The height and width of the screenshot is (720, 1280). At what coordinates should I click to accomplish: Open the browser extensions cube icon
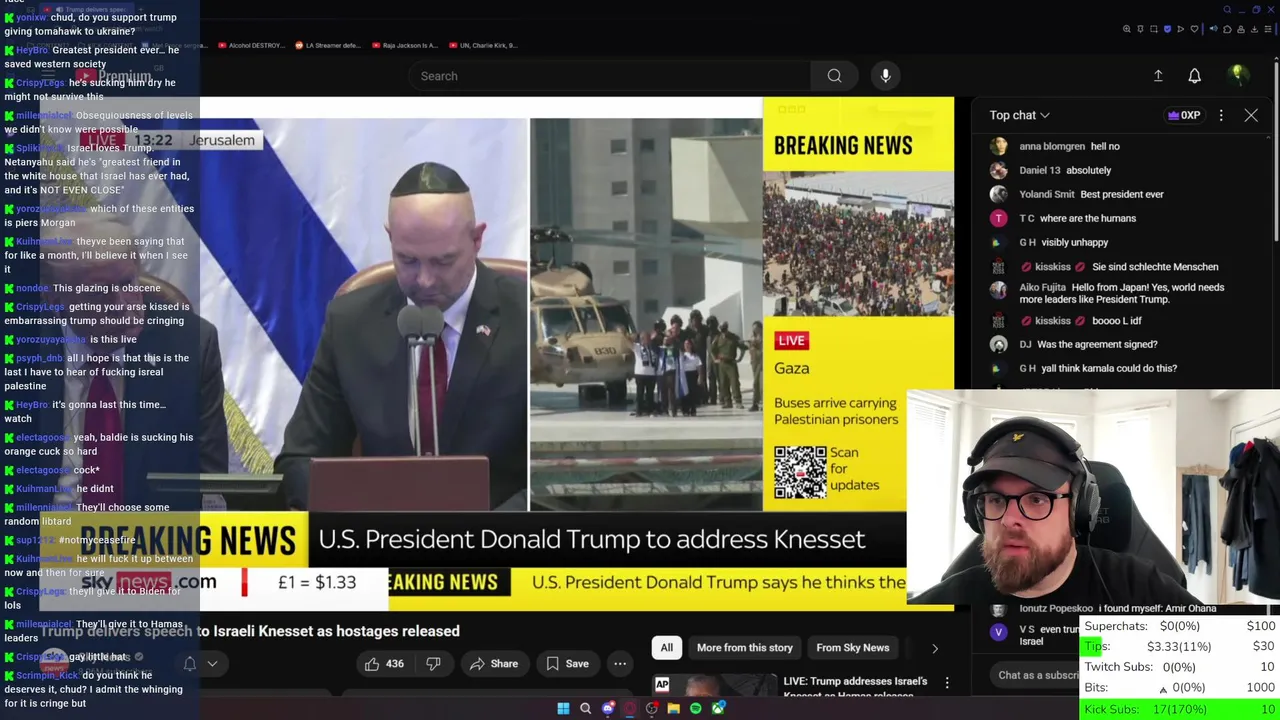(1227, 29)
